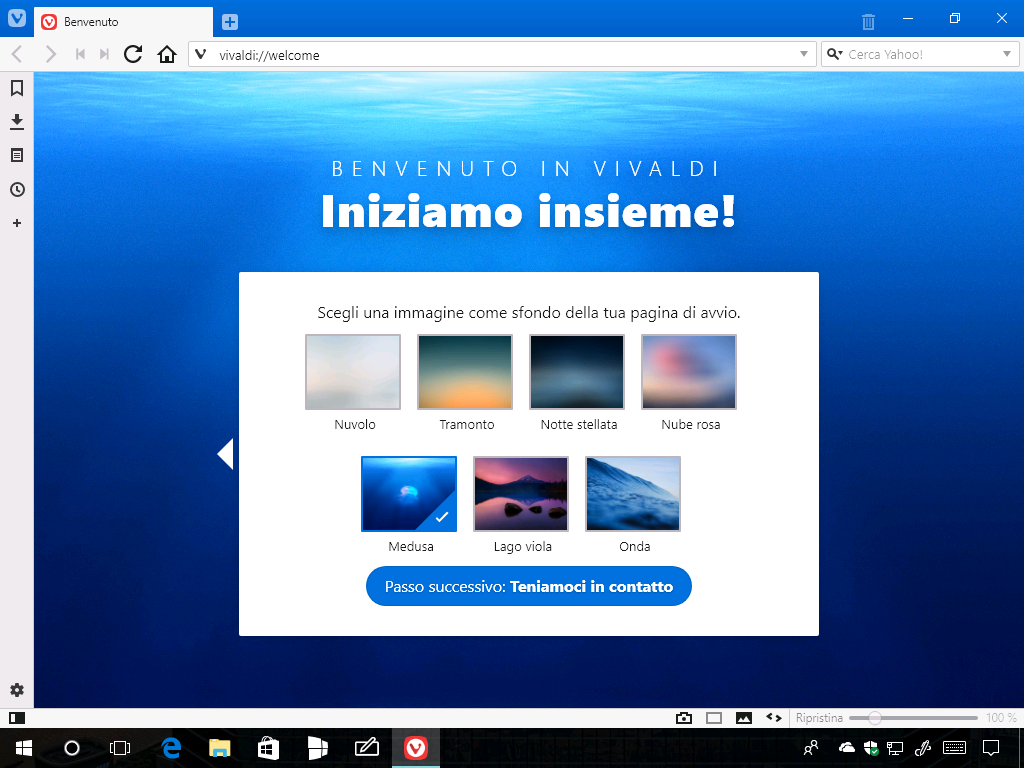Image resolution: width=1024 pixels, height=768 pixels.
Task: Click Passo successivo: Teniamoci in contatto
Action: (528, 586)
